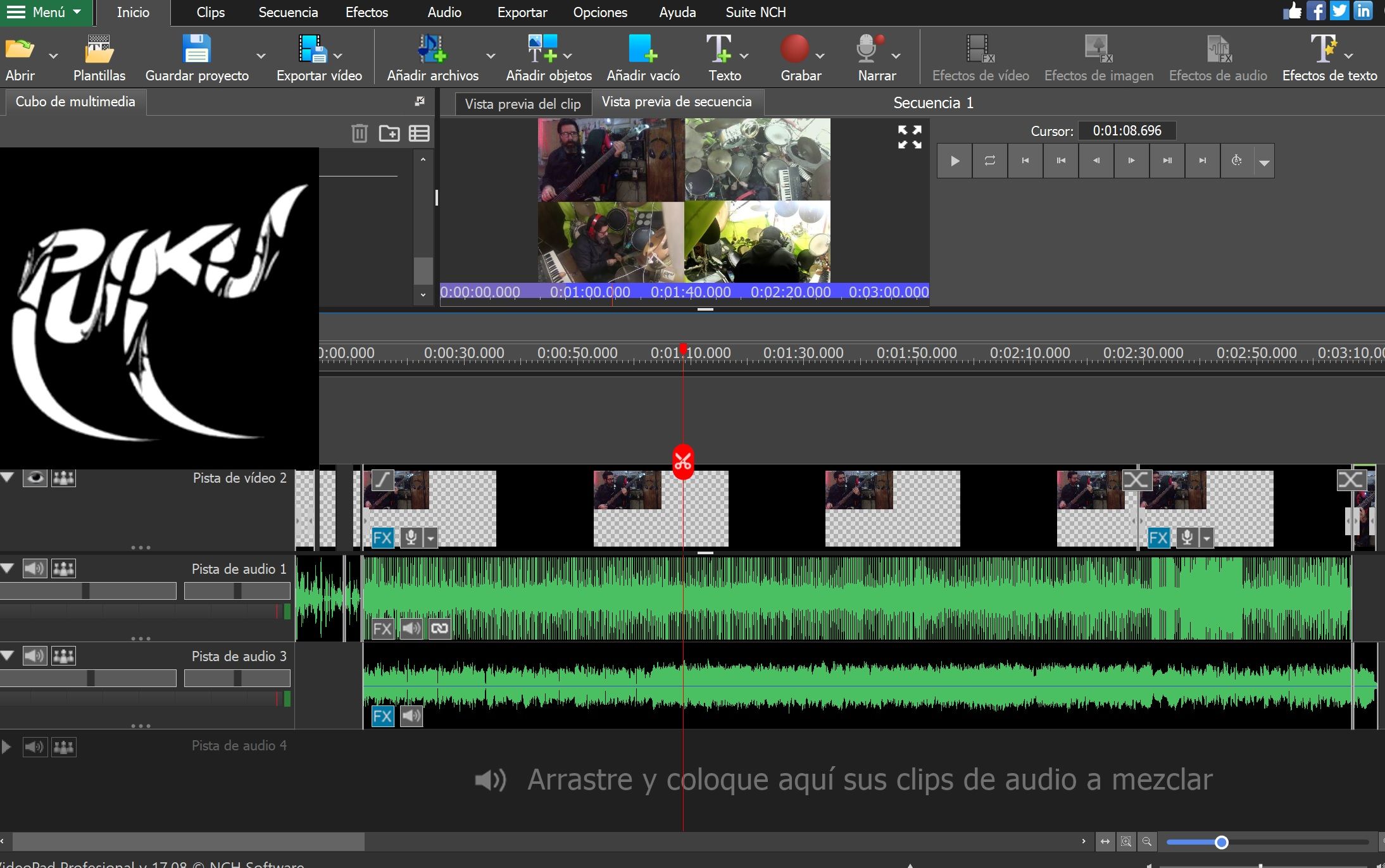Click the Añadir archivos icon

[432, 49]
